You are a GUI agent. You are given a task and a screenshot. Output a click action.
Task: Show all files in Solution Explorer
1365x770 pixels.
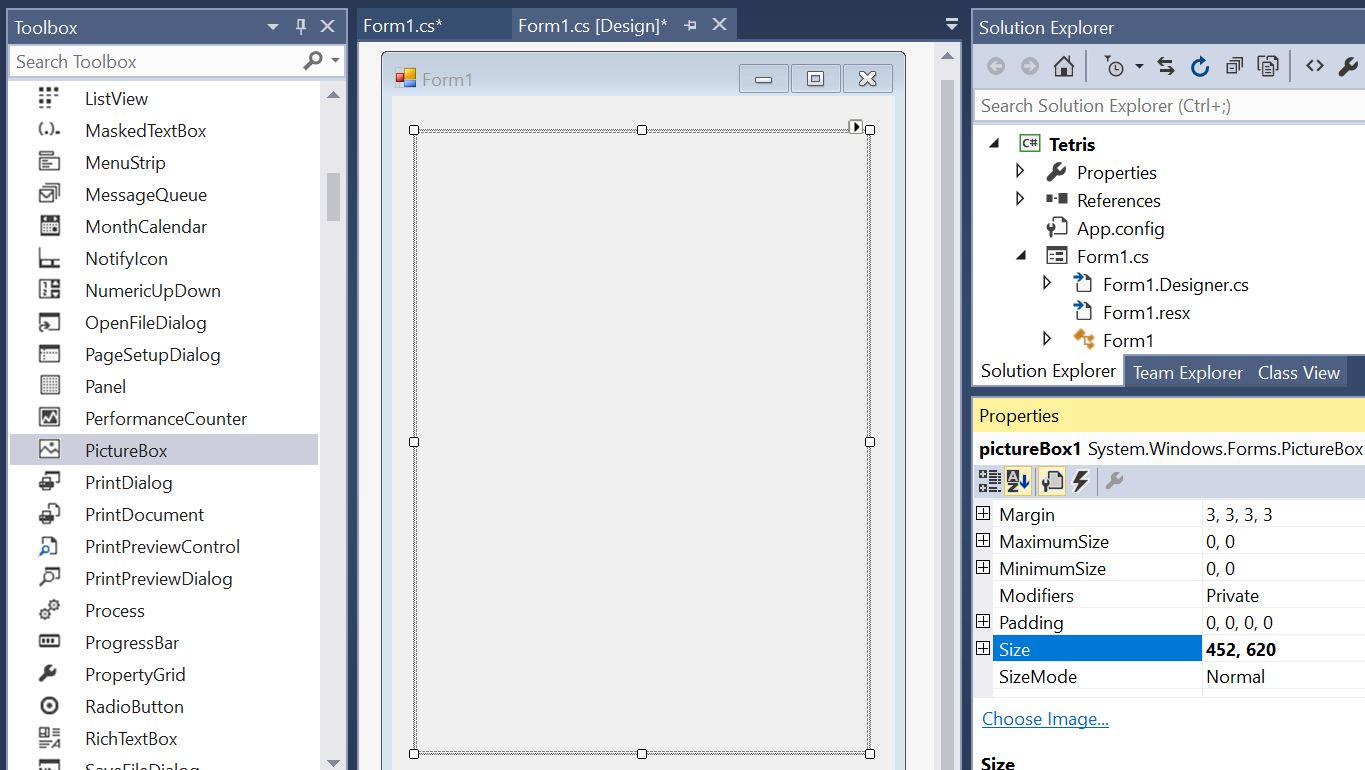(1268, 65)
